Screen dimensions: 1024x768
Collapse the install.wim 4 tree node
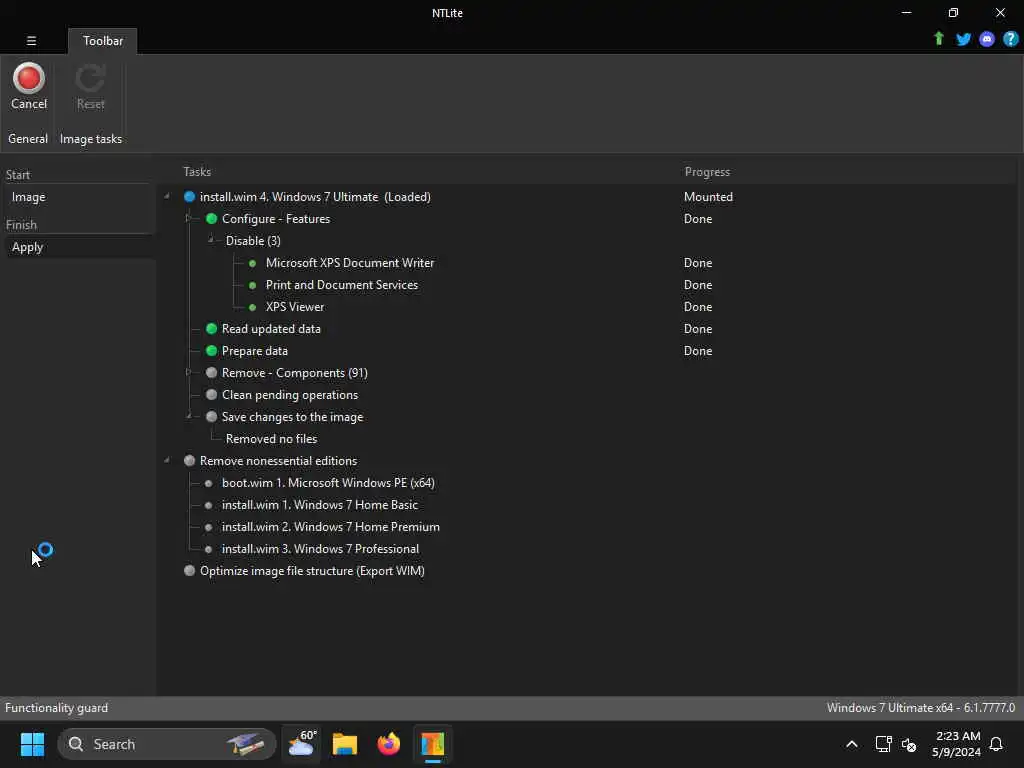coord(167,197)
